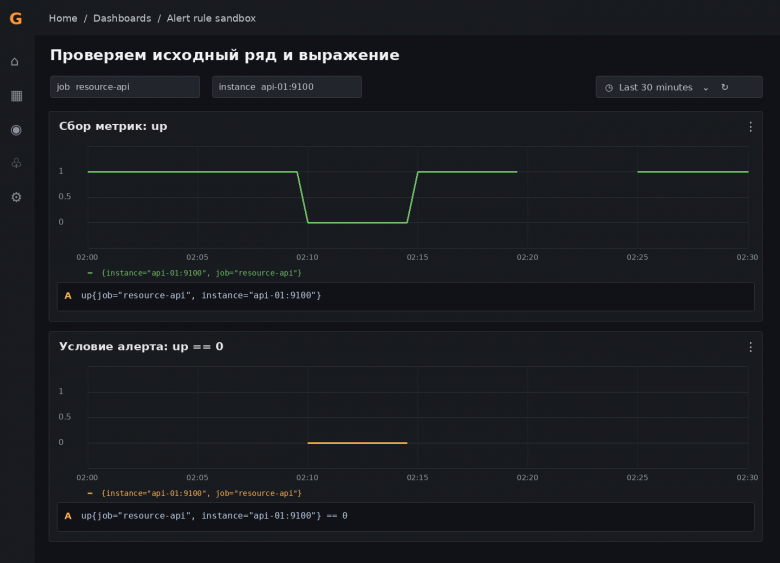Click the 0.5 y-axis label in up panel

coord(65,196)
